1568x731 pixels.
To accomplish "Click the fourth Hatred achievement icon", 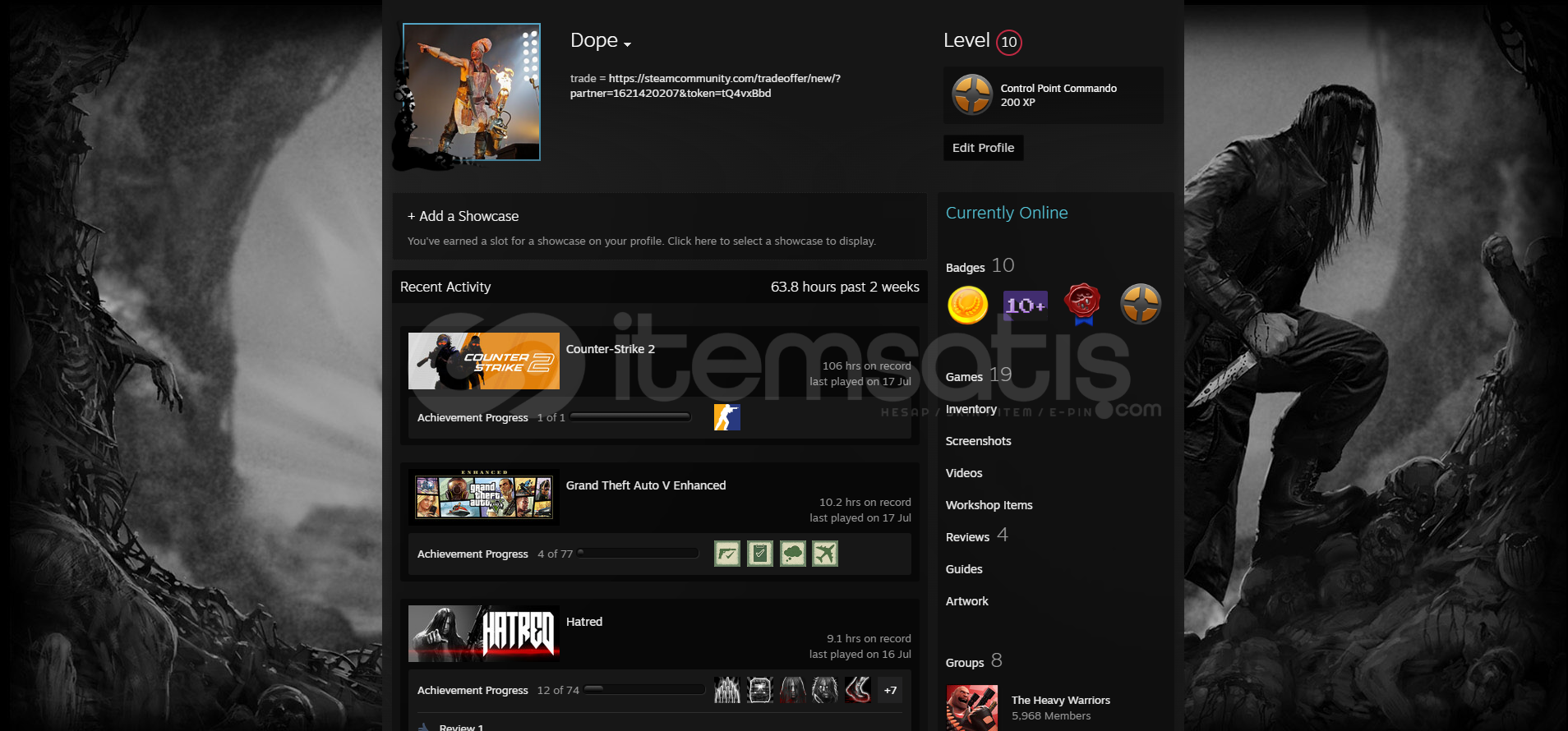I will [825, 690].
